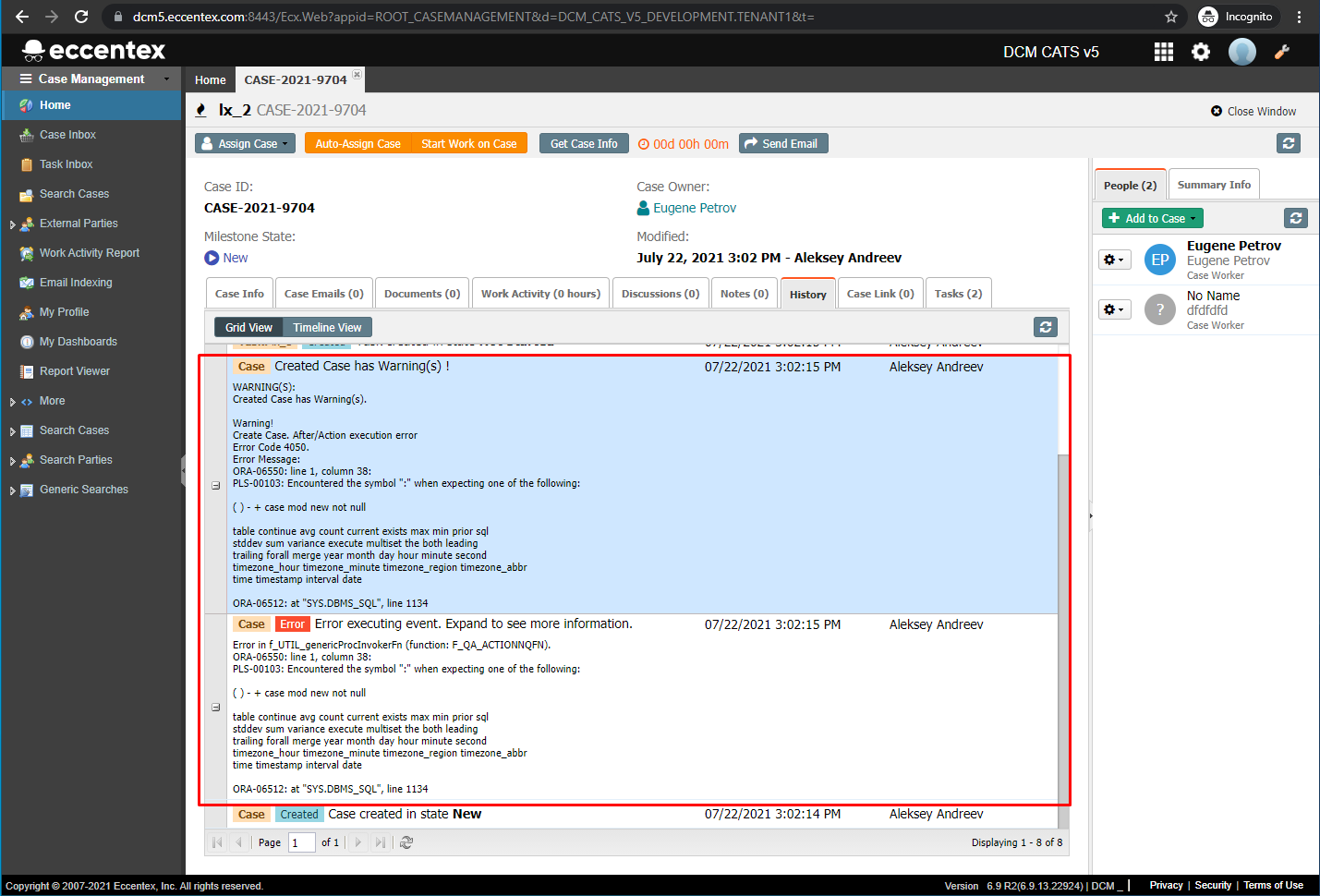Switch to Notes (0) tab
The height and width of the screenshot is (896, 1320).
(745, 293)
